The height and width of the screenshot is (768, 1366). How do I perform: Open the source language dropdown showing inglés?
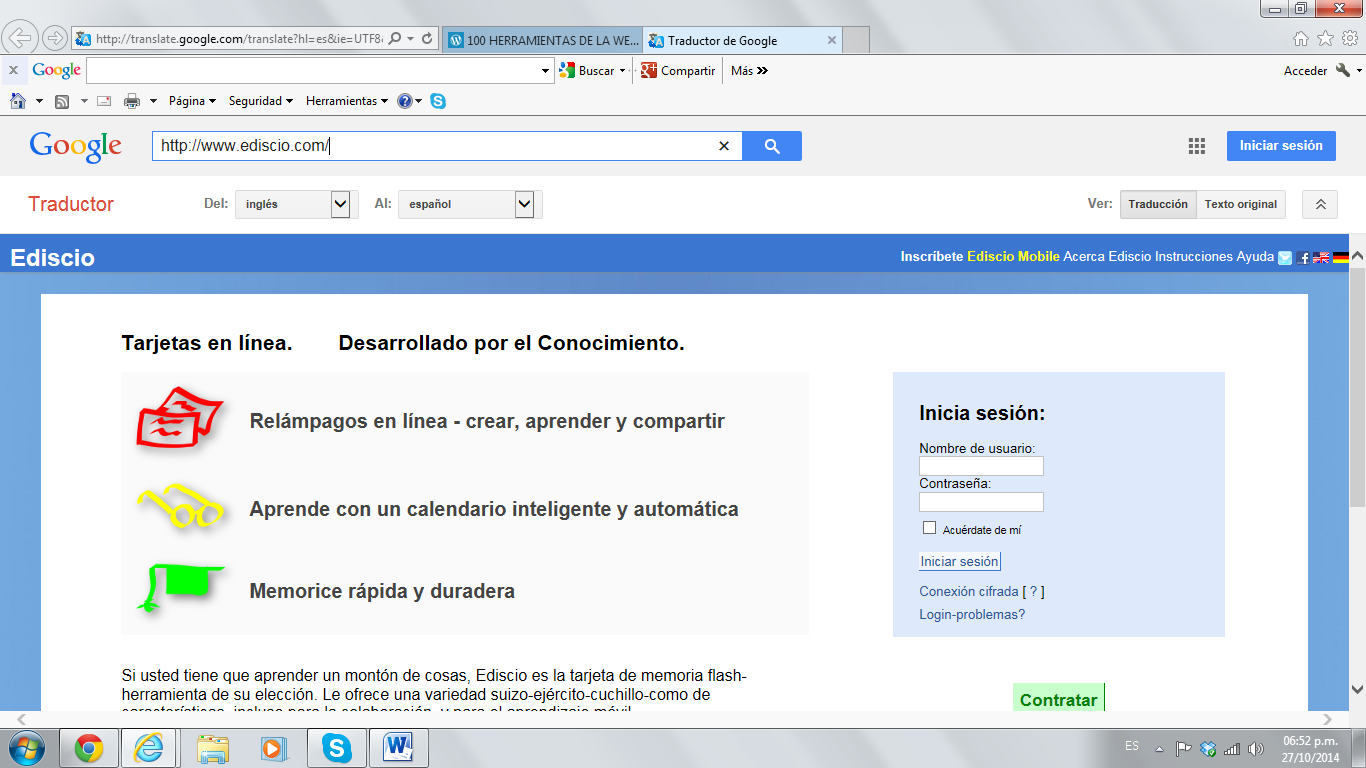[293, 204]
